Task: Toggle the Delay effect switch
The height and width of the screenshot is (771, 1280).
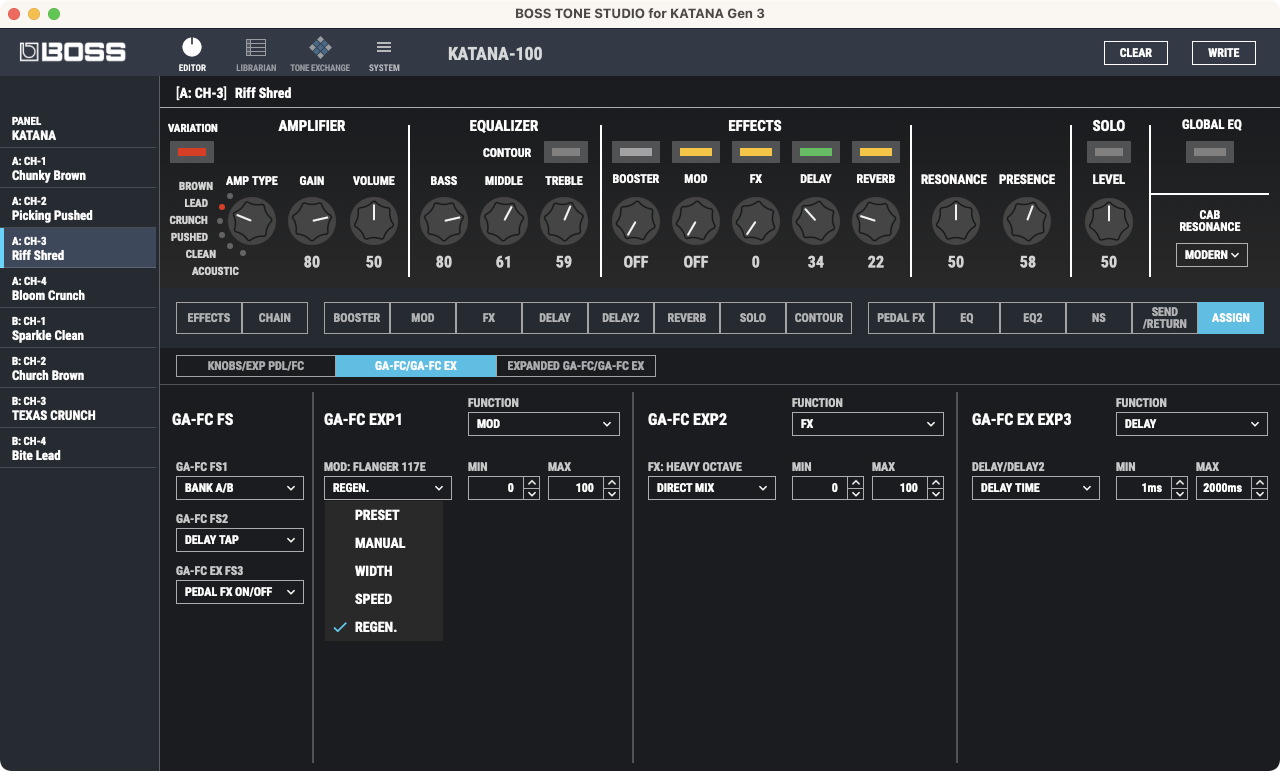Action: tap(816, 152)
